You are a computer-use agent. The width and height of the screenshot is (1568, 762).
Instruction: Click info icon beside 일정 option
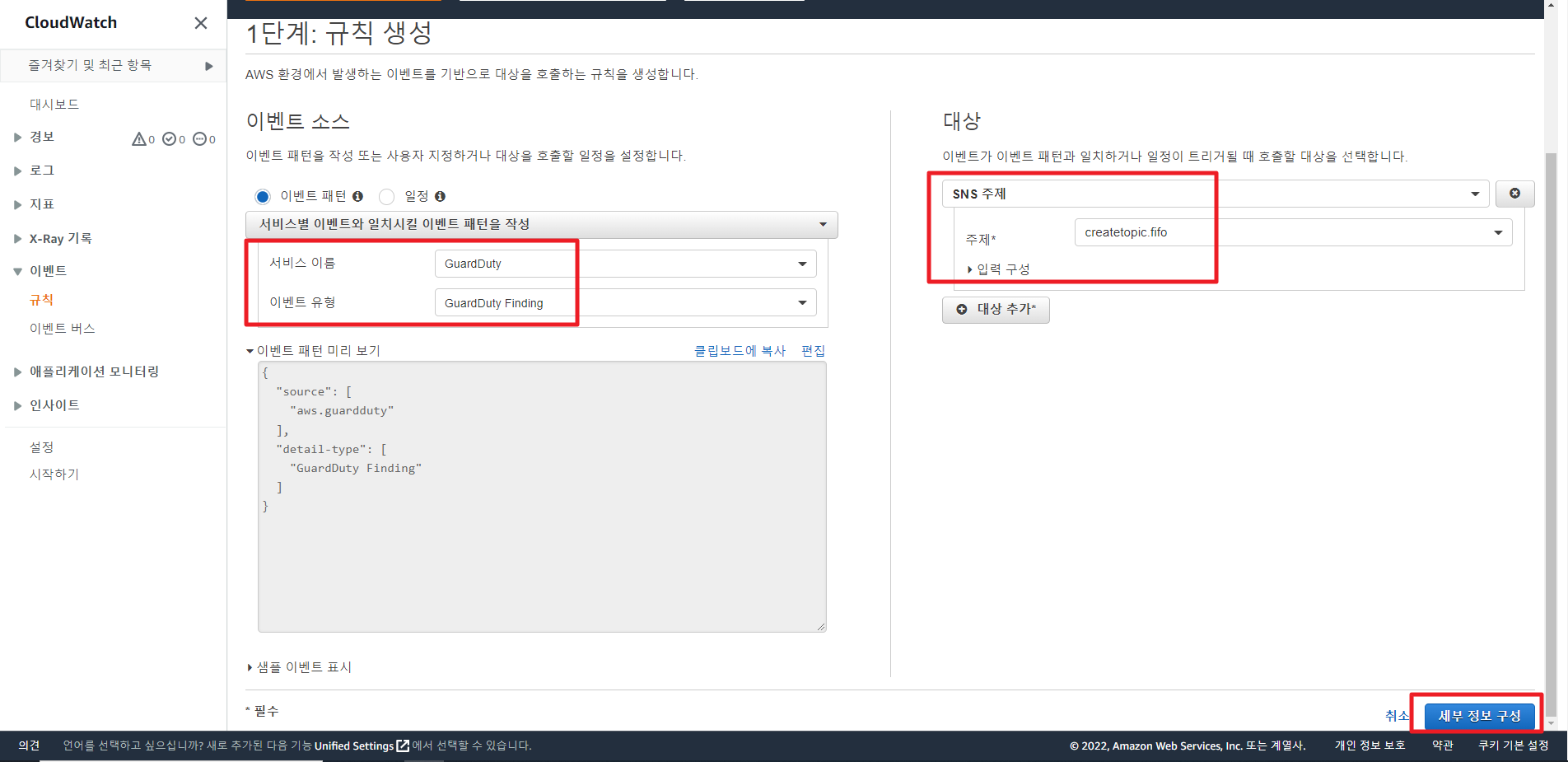click(440, 196)
